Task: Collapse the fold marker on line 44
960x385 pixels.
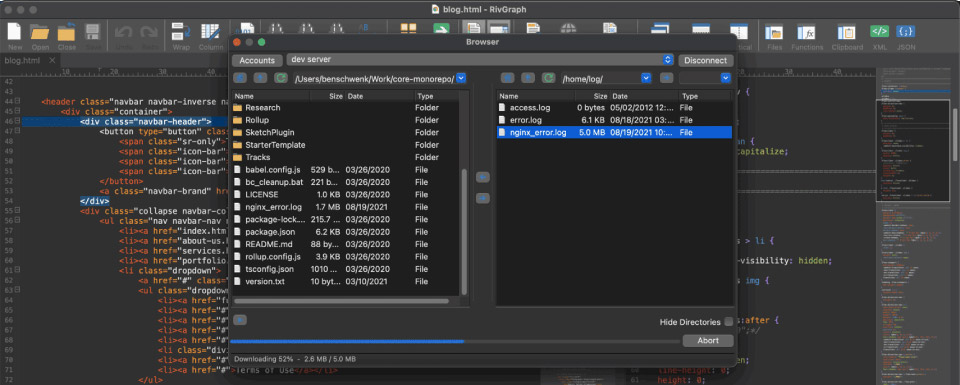Action: click(18, 102)
